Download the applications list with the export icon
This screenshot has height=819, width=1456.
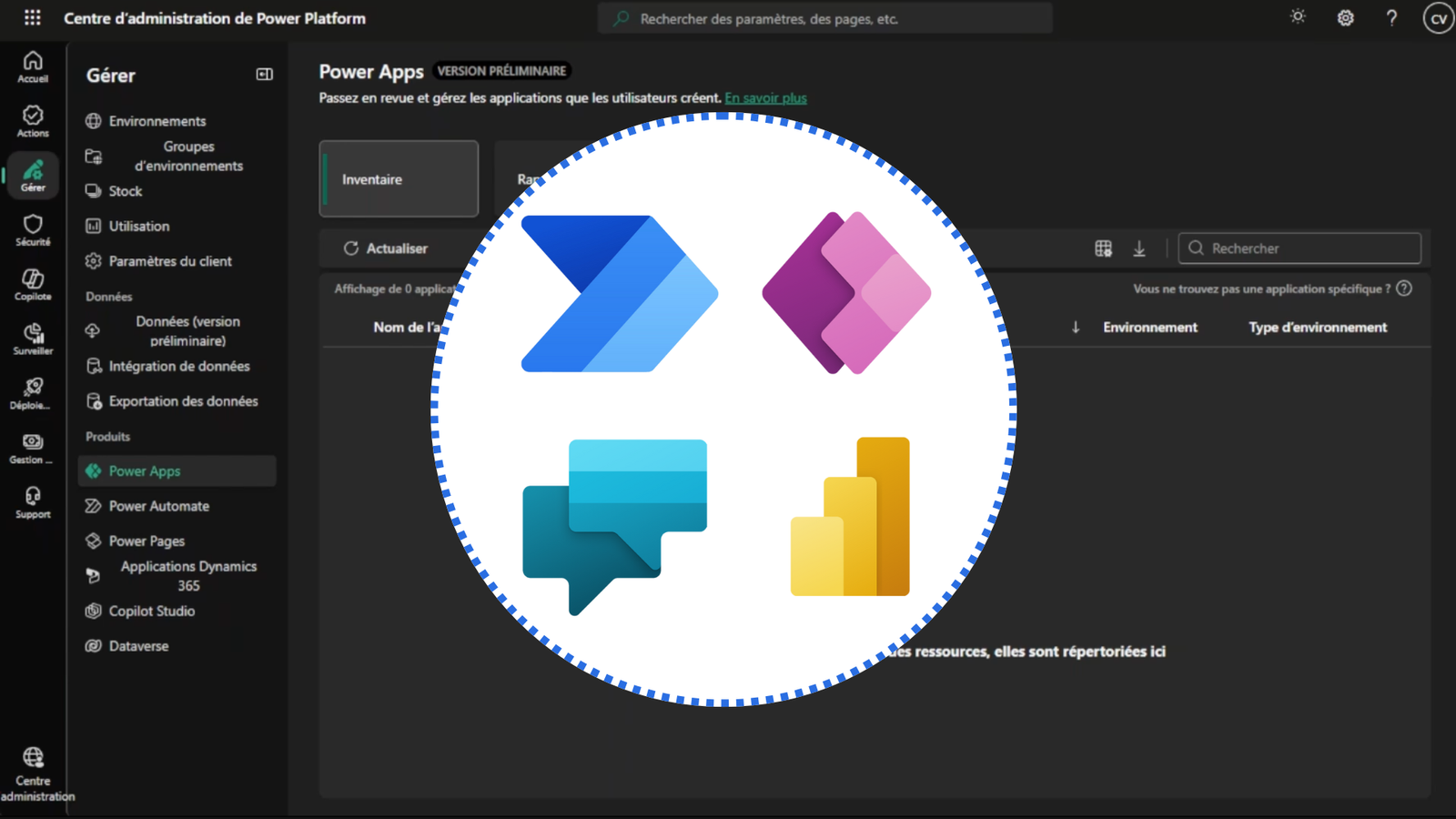[x=1139, y=248]
